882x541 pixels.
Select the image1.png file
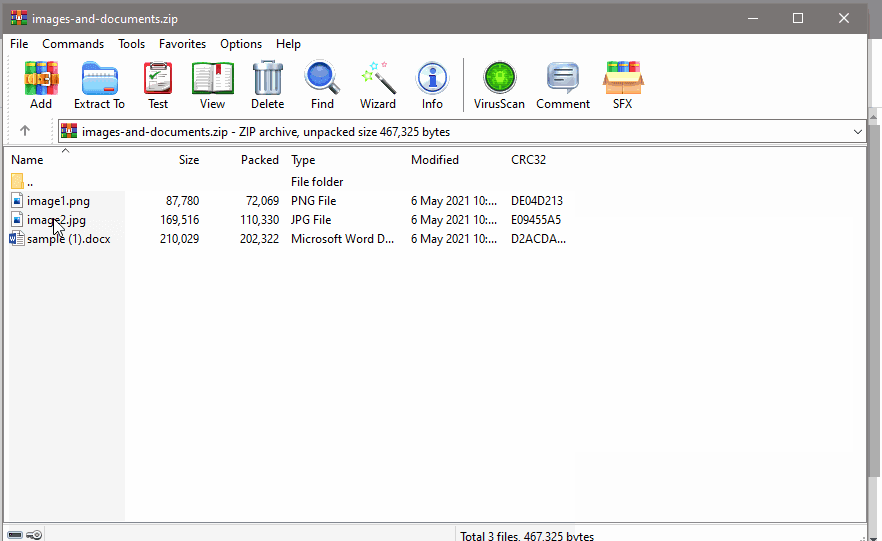coord(58,201)
